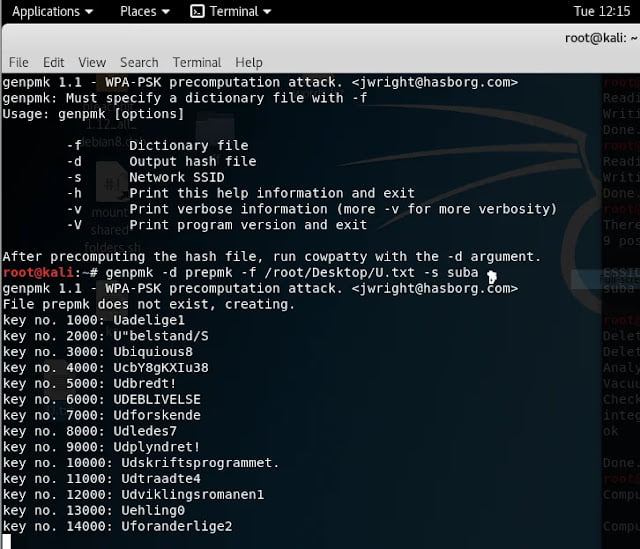Image resolution: width=640 pixels, height=549 pixels.
Task: Click the '-d Output hash file' option line
Action: pyautogui.click(x=162, y=161)
